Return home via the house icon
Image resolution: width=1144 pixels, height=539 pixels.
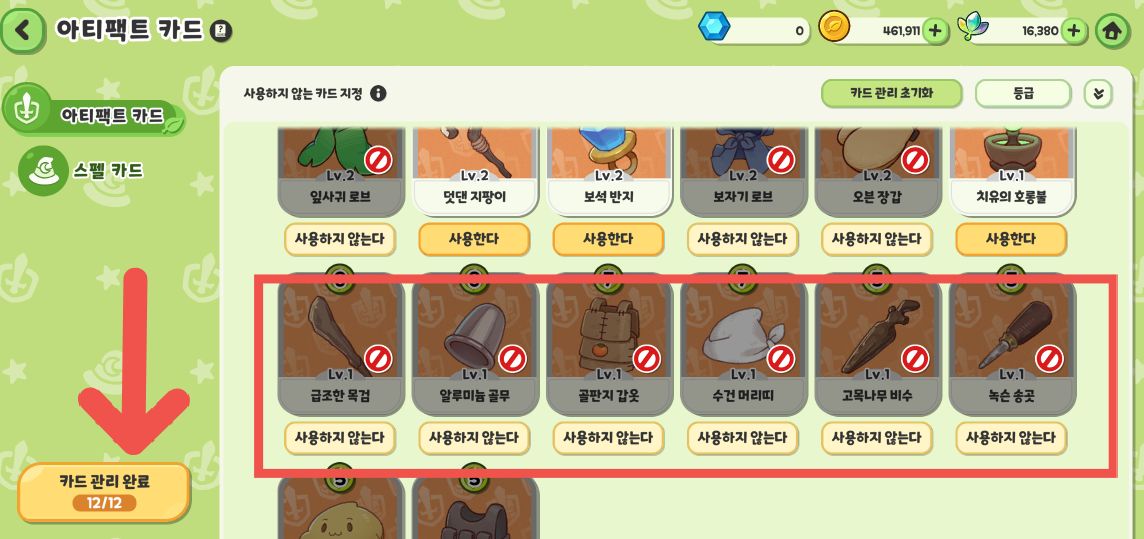[1113, 31]
